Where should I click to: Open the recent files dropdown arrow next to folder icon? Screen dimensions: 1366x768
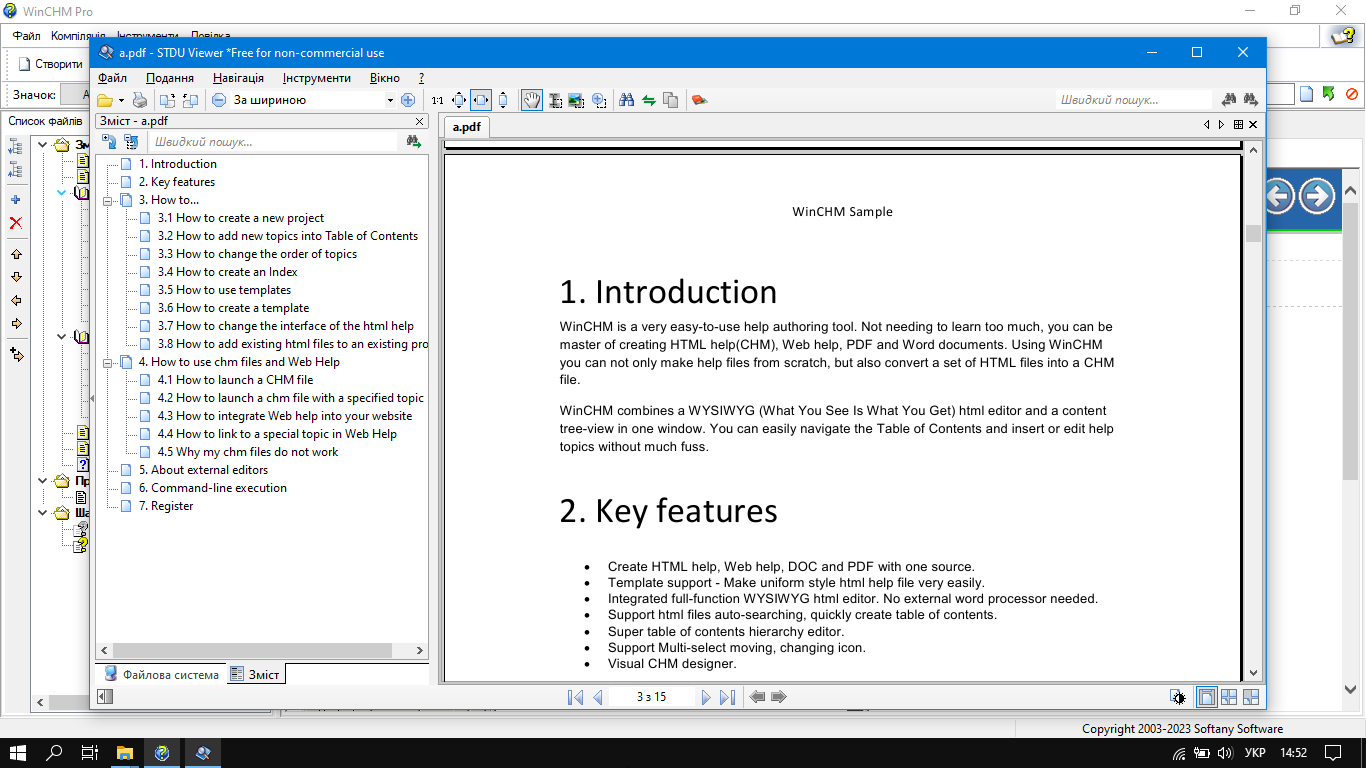pos(121,100)
